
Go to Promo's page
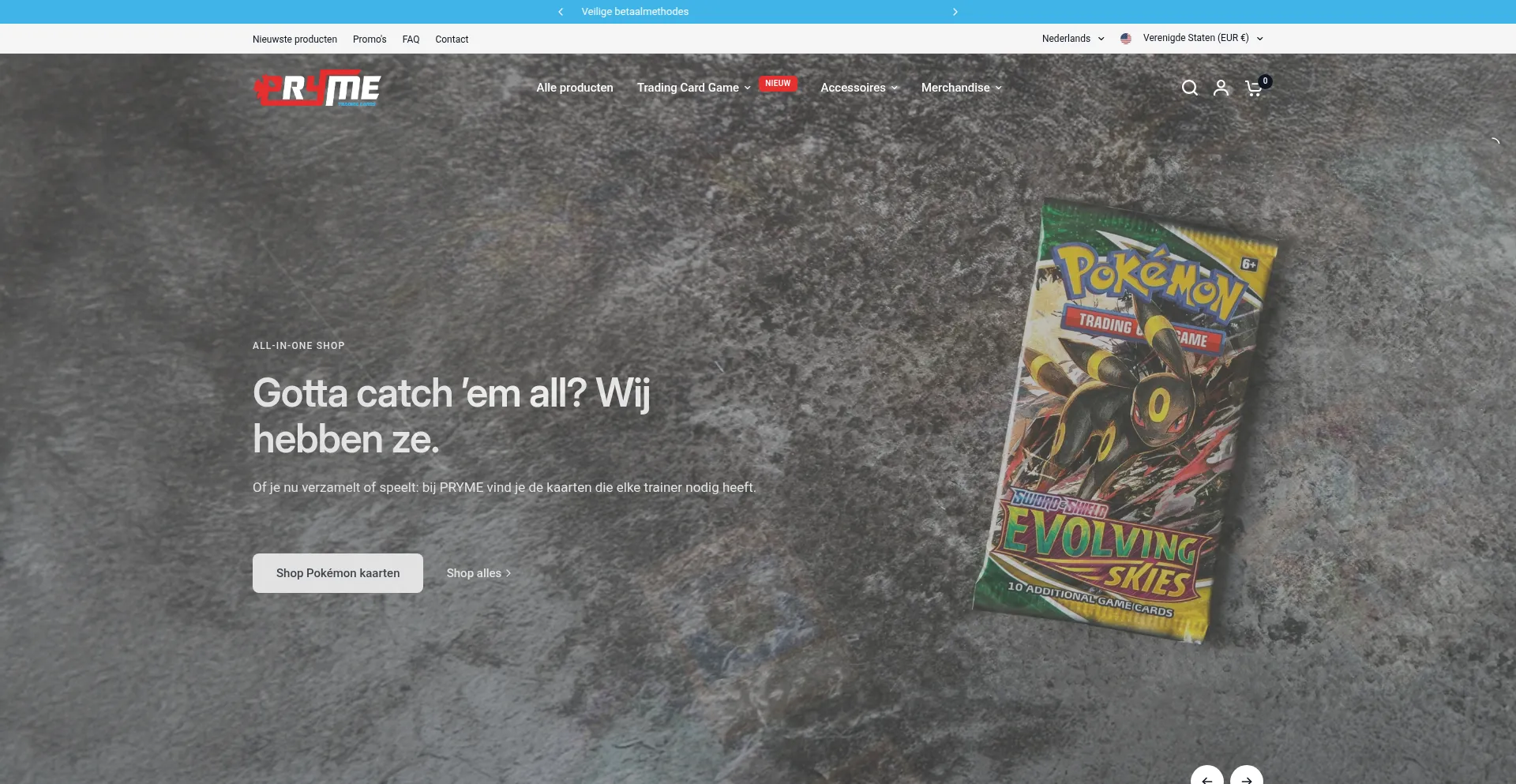(x=370, y=39)
